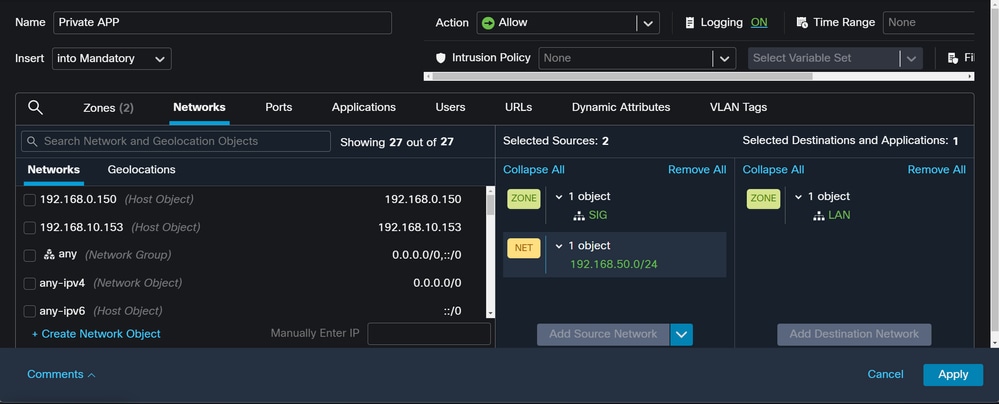Click the green Allow arrow icon
Viewport: 999px width, 404px height.
488,23
